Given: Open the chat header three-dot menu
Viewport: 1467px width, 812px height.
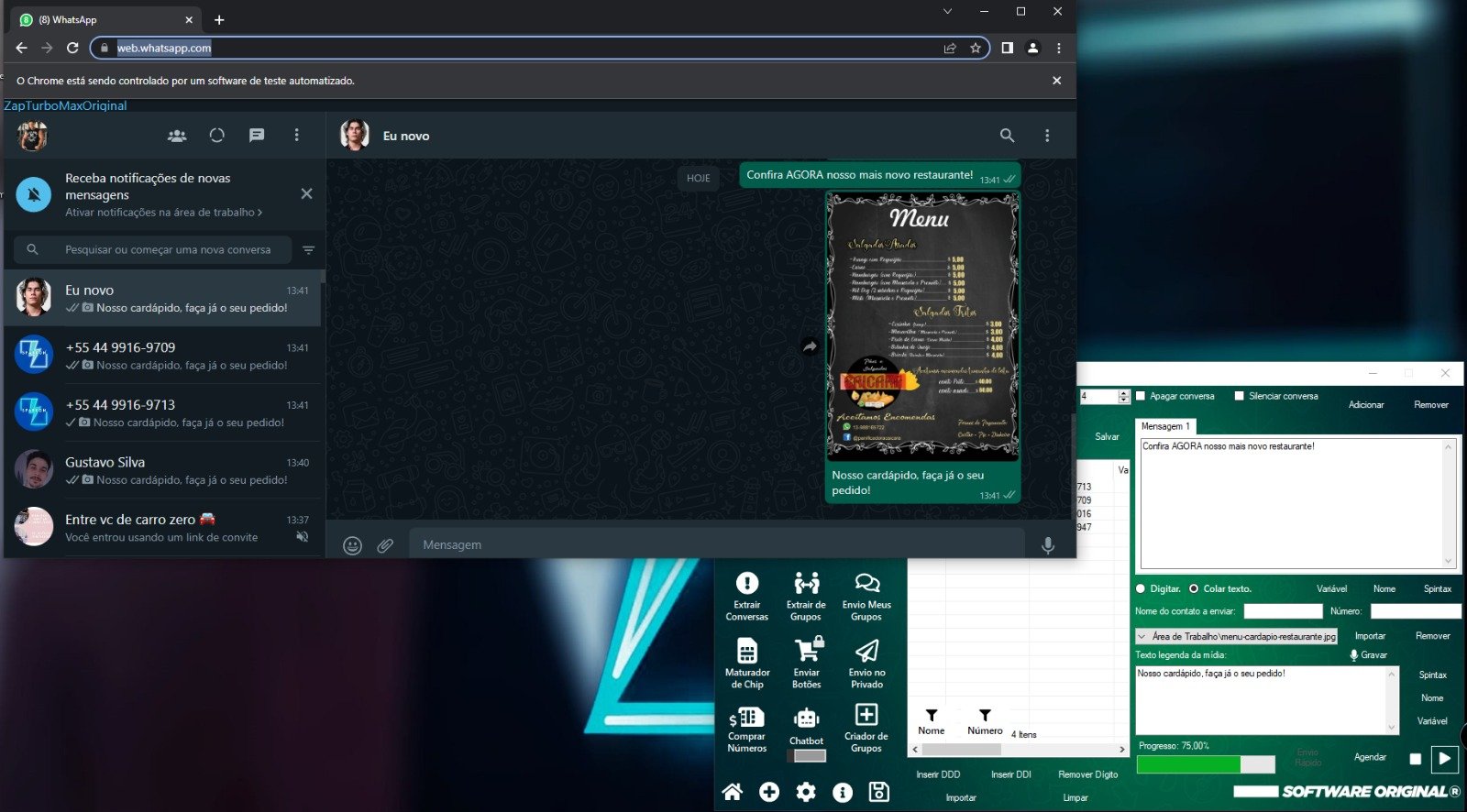Looking at the screenshot, I should pos(1047,136).
